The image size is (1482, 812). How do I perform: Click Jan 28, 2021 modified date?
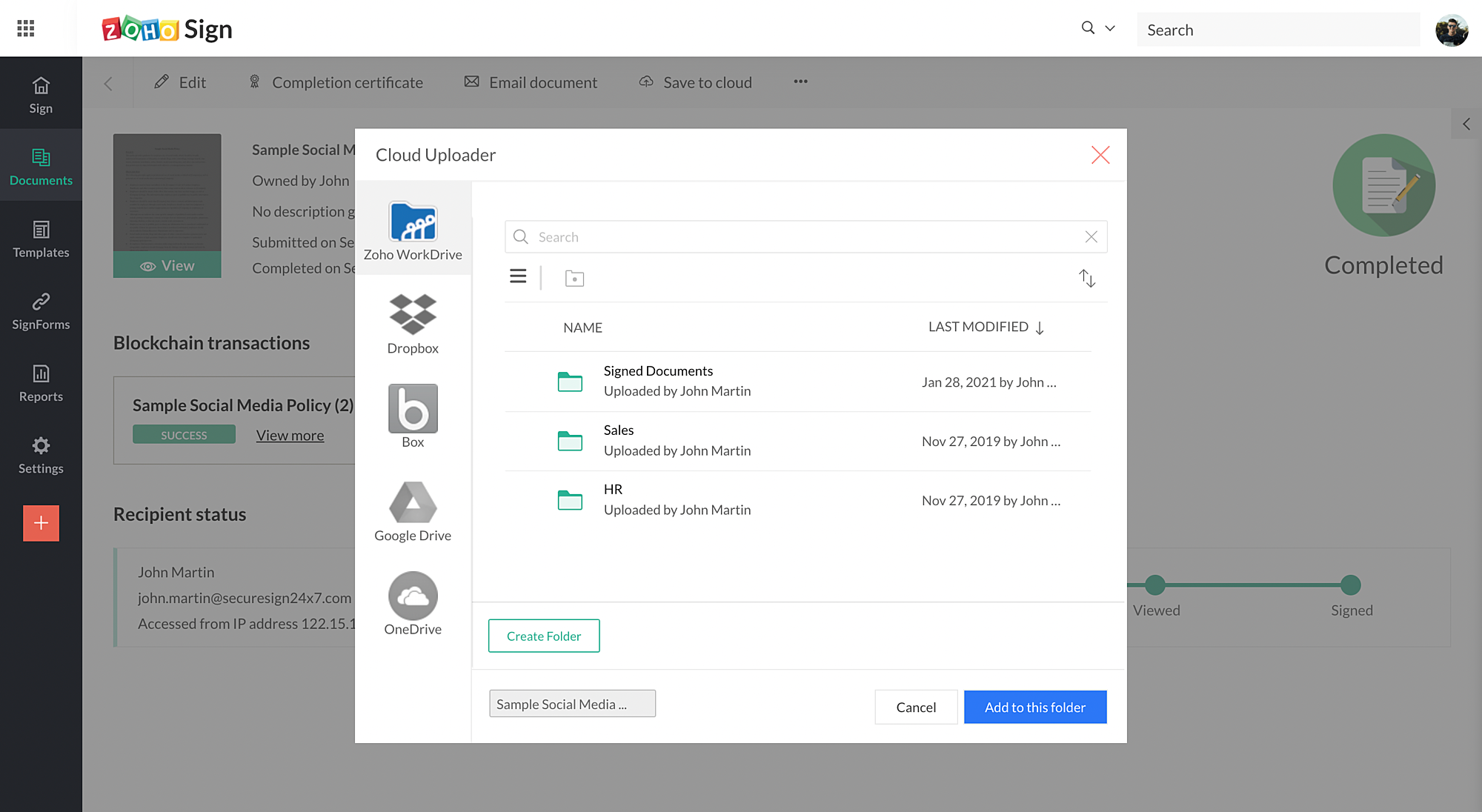point(989,382)
